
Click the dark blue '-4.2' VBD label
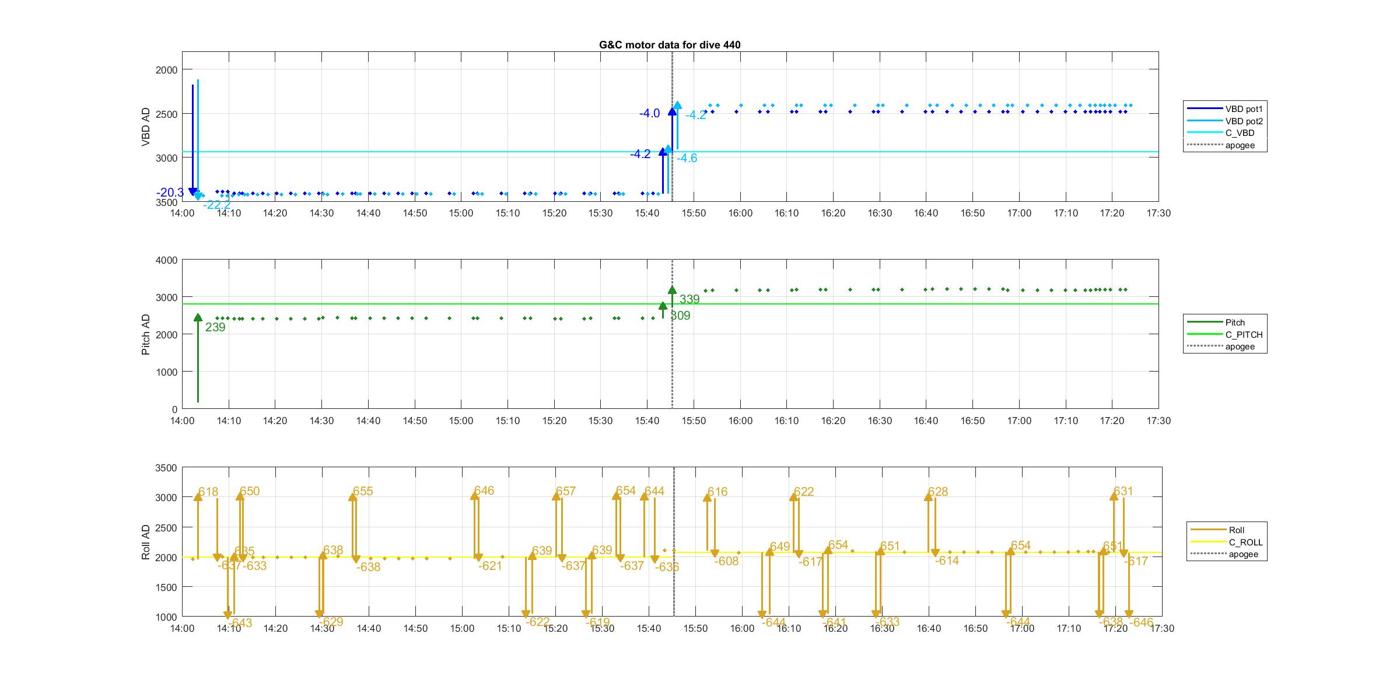point(640,154)
